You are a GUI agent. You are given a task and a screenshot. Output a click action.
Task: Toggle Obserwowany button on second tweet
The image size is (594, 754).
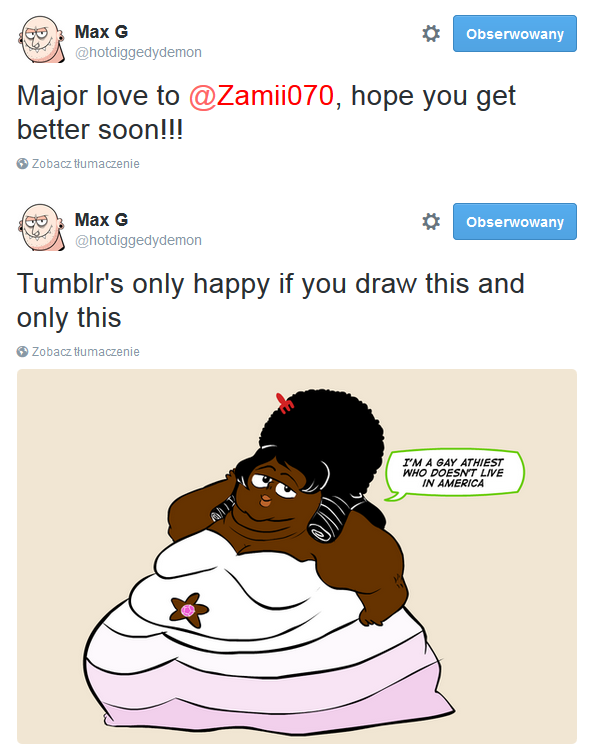(x=515, y=222)
